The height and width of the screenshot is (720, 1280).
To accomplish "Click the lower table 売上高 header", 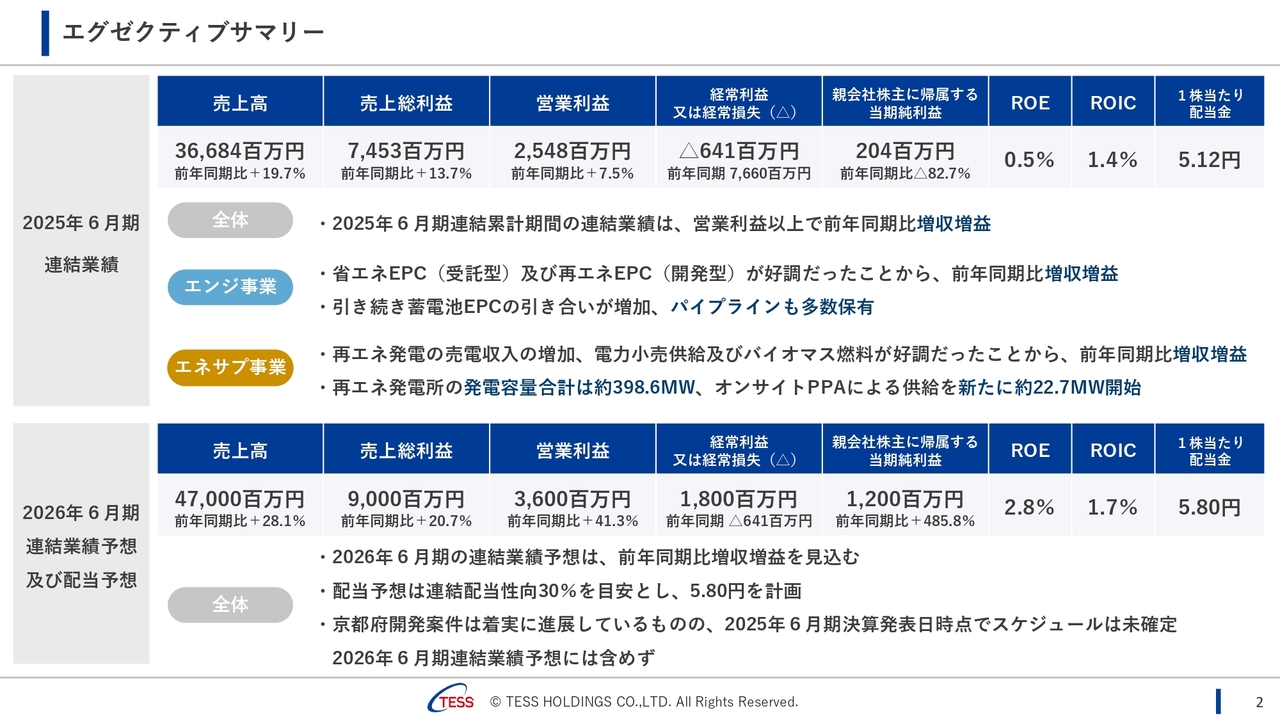I will (x=240, y=450).
